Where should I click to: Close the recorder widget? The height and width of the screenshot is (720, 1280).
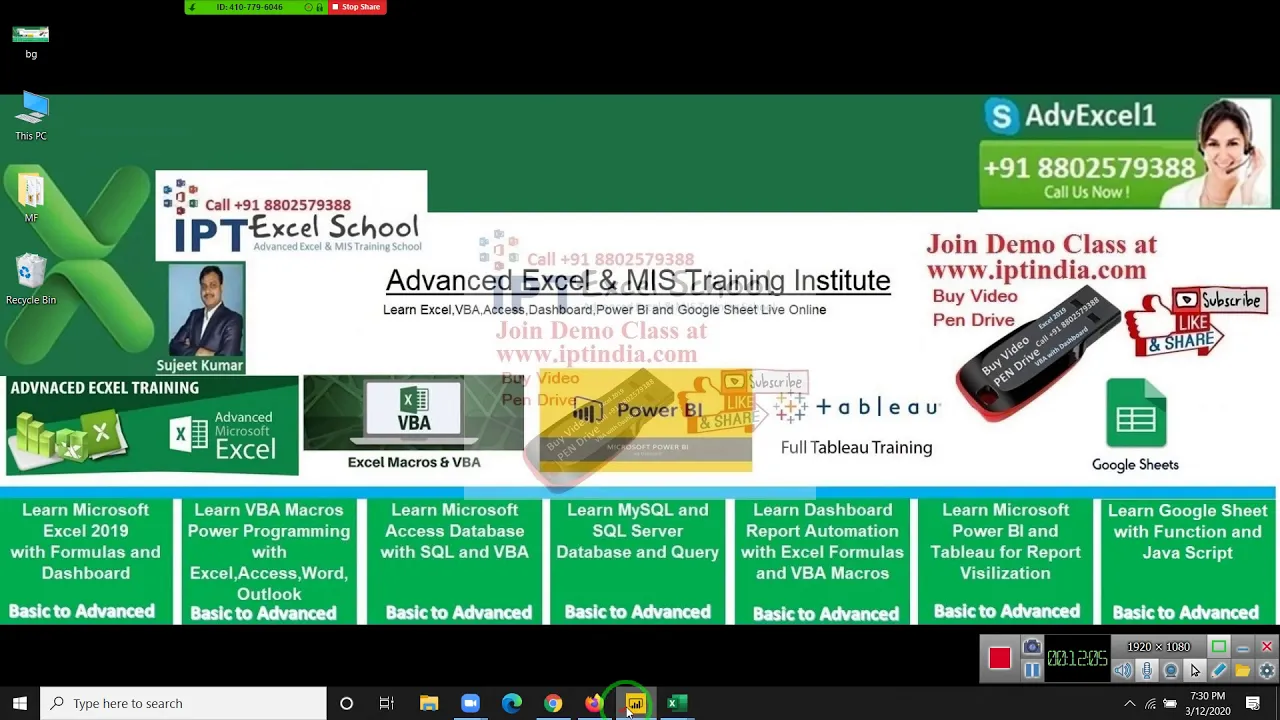1267,647
